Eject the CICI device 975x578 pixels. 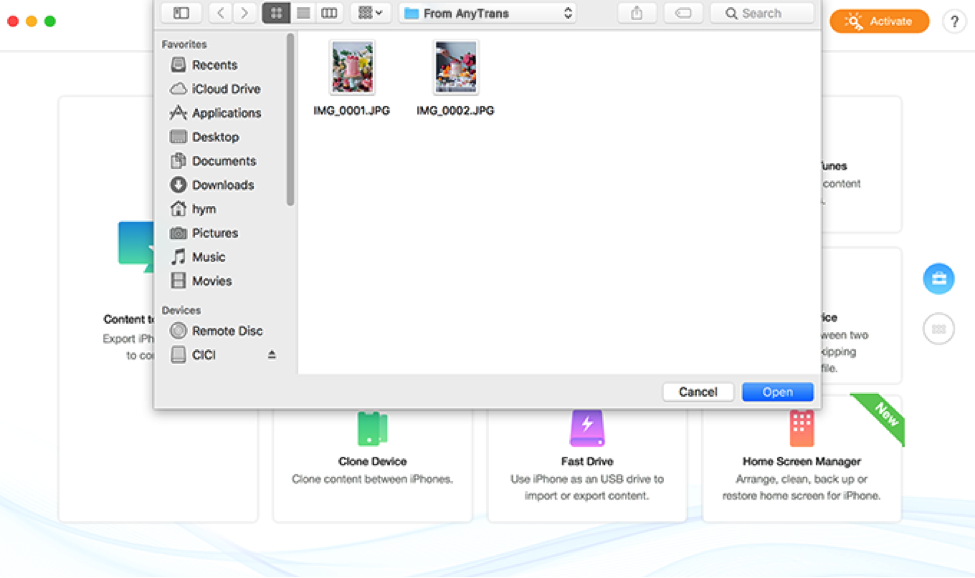pos(271,355)
